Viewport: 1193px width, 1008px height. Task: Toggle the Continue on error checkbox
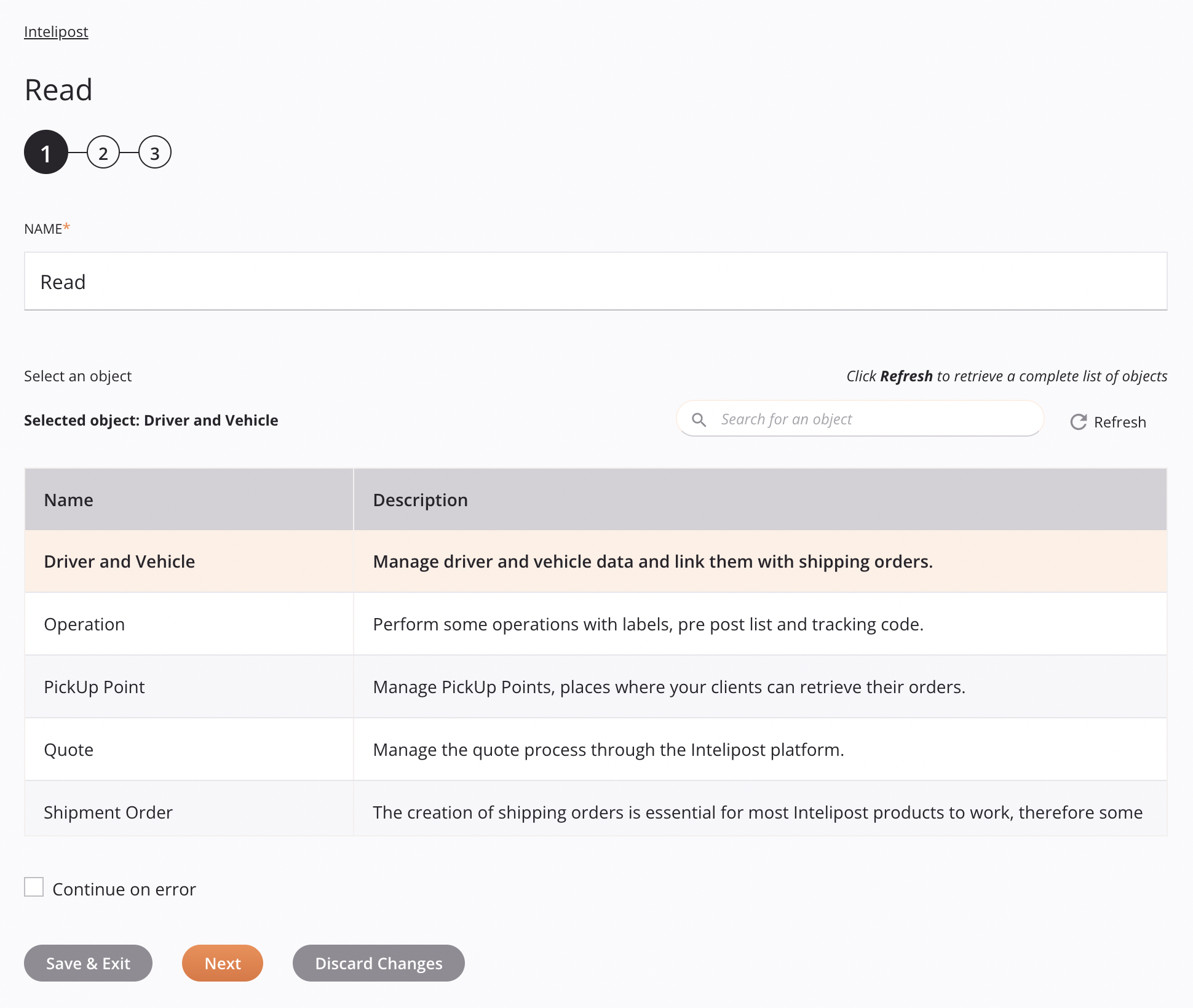(34, 887)
